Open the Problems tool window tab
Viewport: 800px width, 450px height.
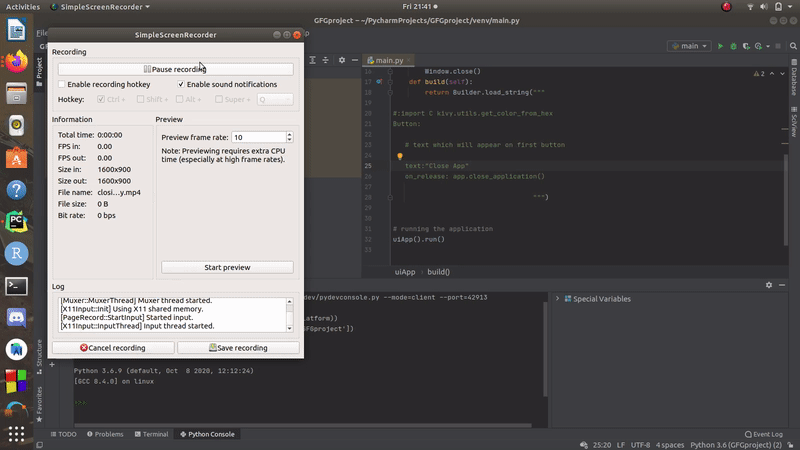pyautogui.click(x=104, y=434)
